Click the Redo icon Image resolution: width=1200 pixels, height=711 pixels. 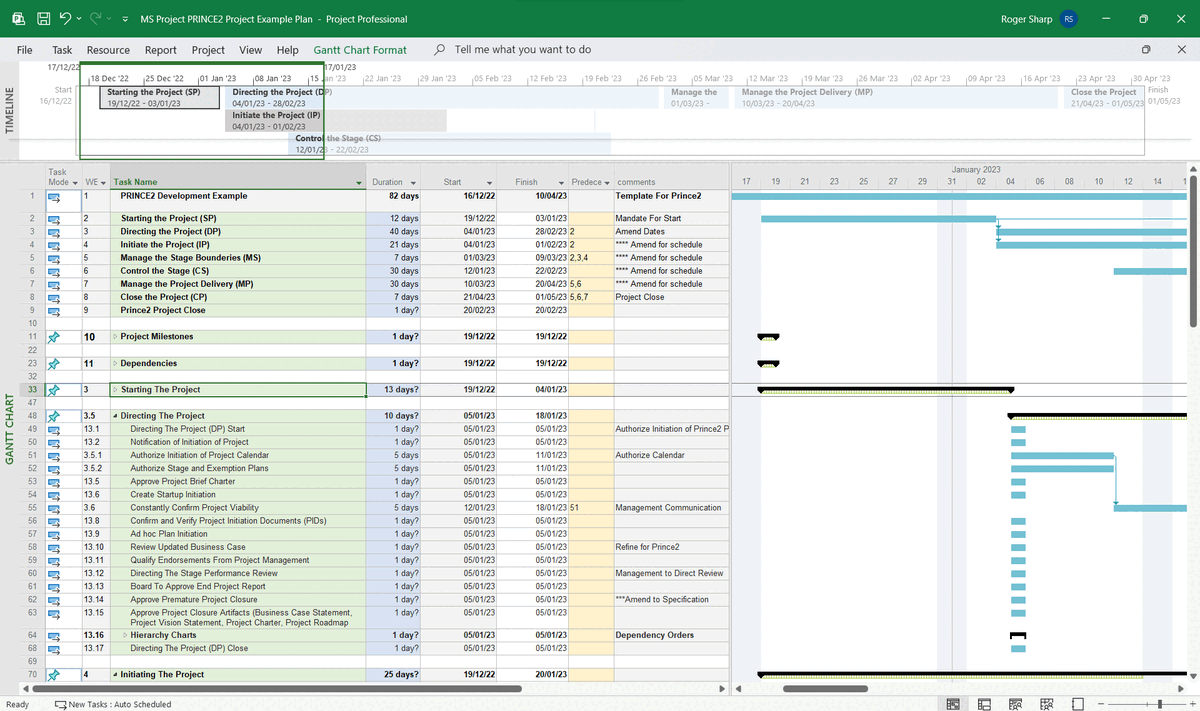pyautogui.click(x=95, y=16)
